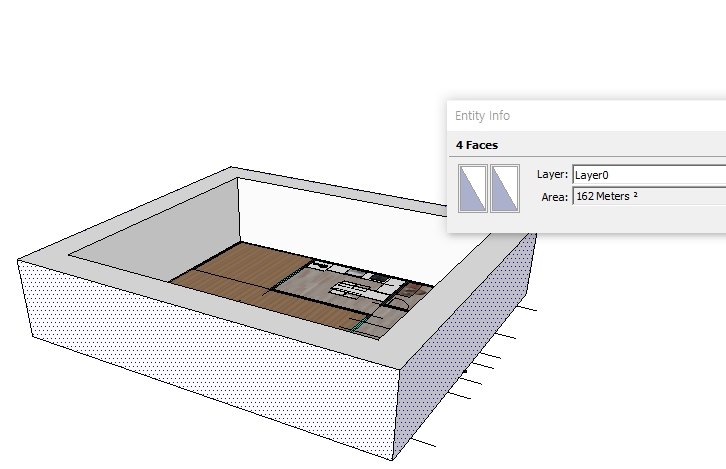Click the Layer: label
The height and width of the screenshot is (469, 726).
point(552,175)
